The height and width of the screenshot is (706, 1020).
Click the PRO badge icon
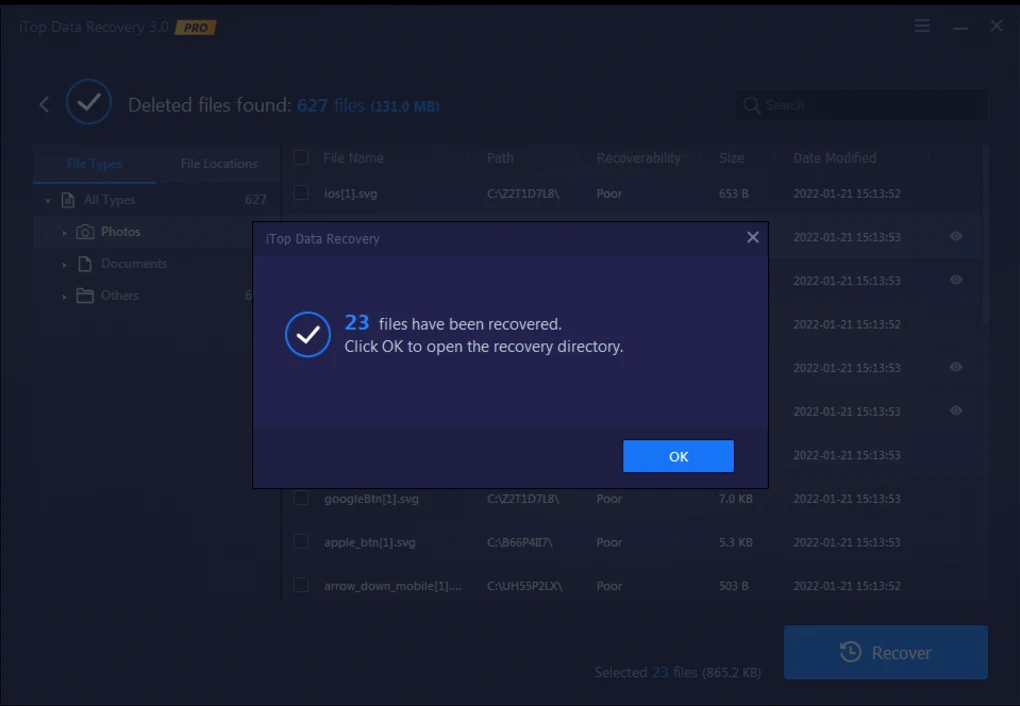point(196,28)
